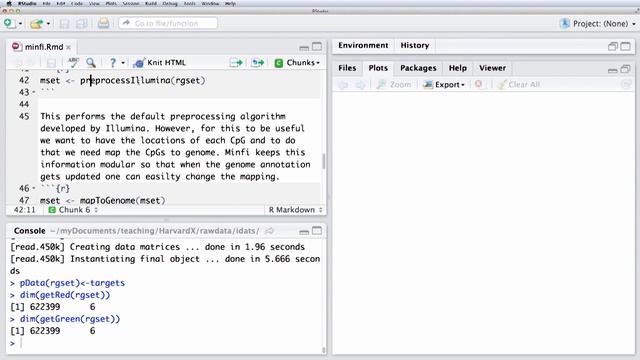Click line 42 preprocessIllumina code
This screenshot has width=640, height=360.
coord(122,80)
